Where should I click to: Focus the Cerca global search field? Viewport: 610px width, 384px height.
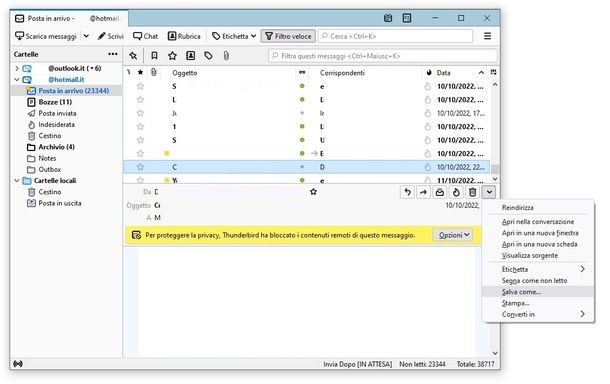coord(395,36)
